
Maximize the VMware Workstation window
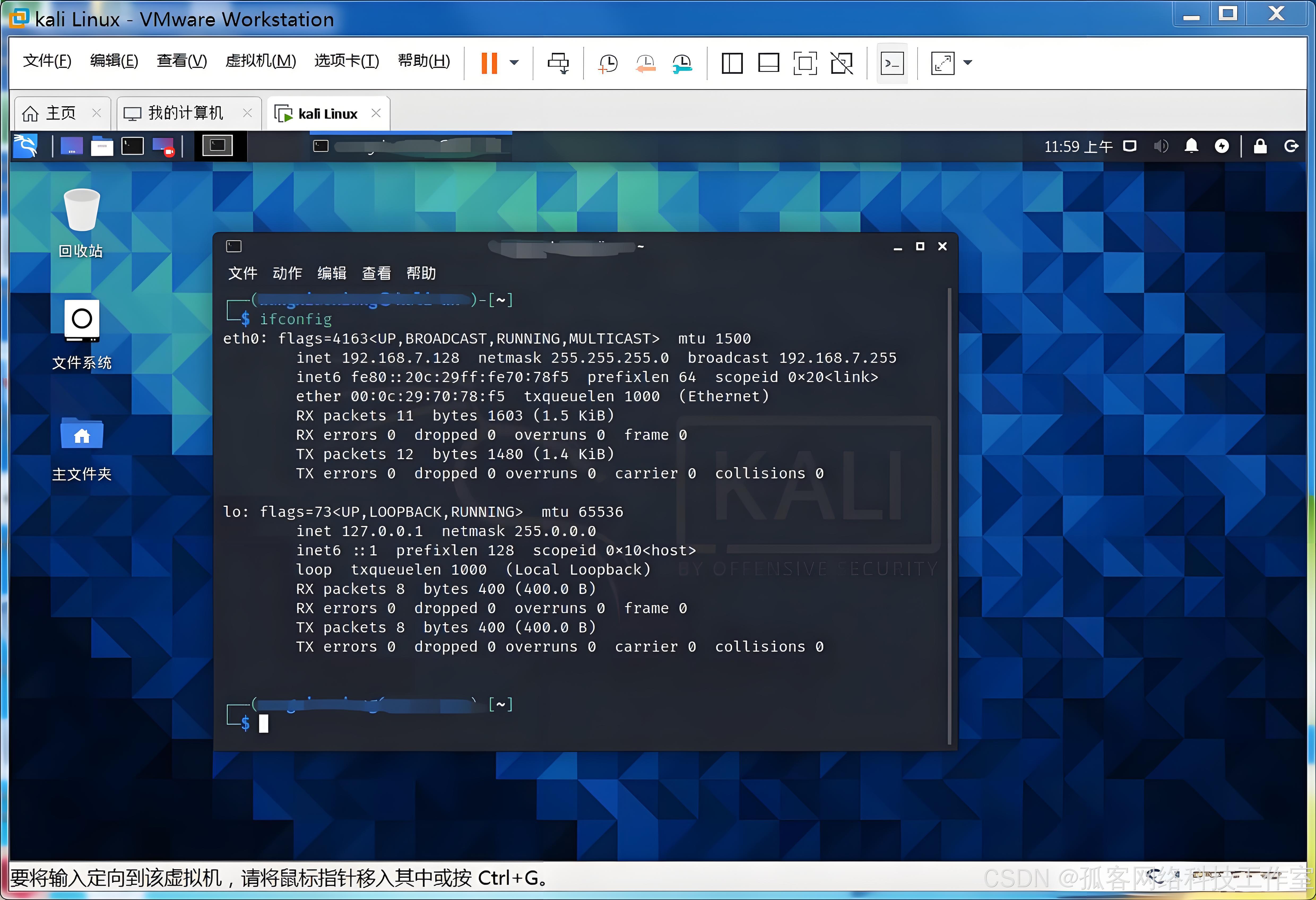pyautogui.click(x=1228, y=14)
